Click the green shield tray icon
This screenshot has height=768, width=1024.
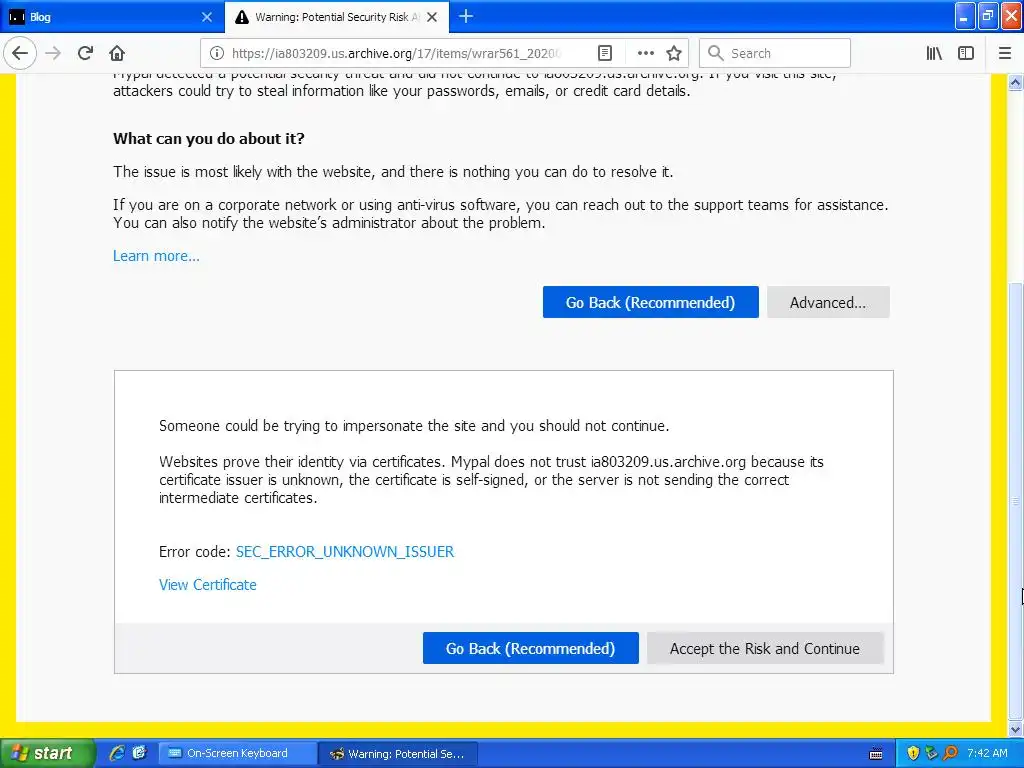click(x=931, y=753)
